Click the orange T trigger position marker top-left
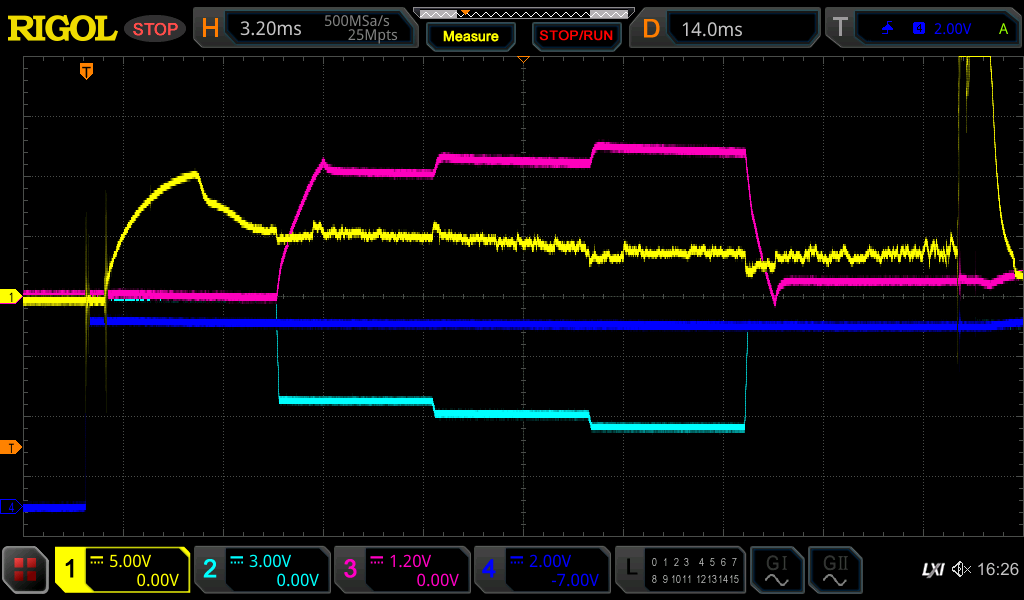This screenshot has width=1024, height=600. (87, 70)
